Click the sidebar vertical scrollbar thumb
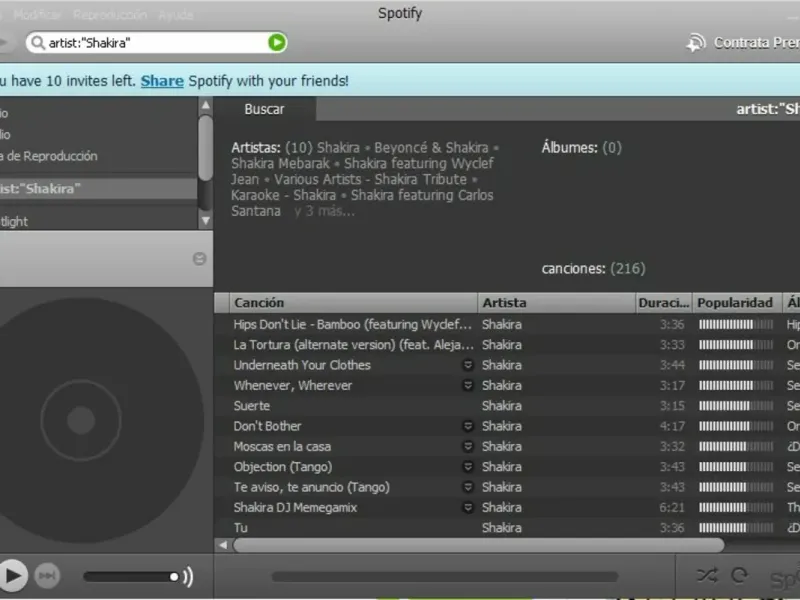Screen dimensions: 800x600 point(205,148)
